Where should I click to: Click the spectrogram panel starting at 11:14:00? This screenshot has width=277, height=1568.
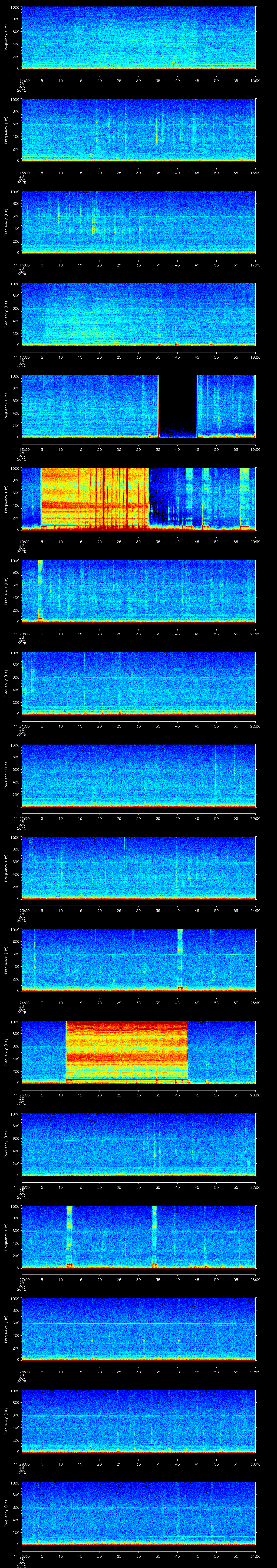138,38
